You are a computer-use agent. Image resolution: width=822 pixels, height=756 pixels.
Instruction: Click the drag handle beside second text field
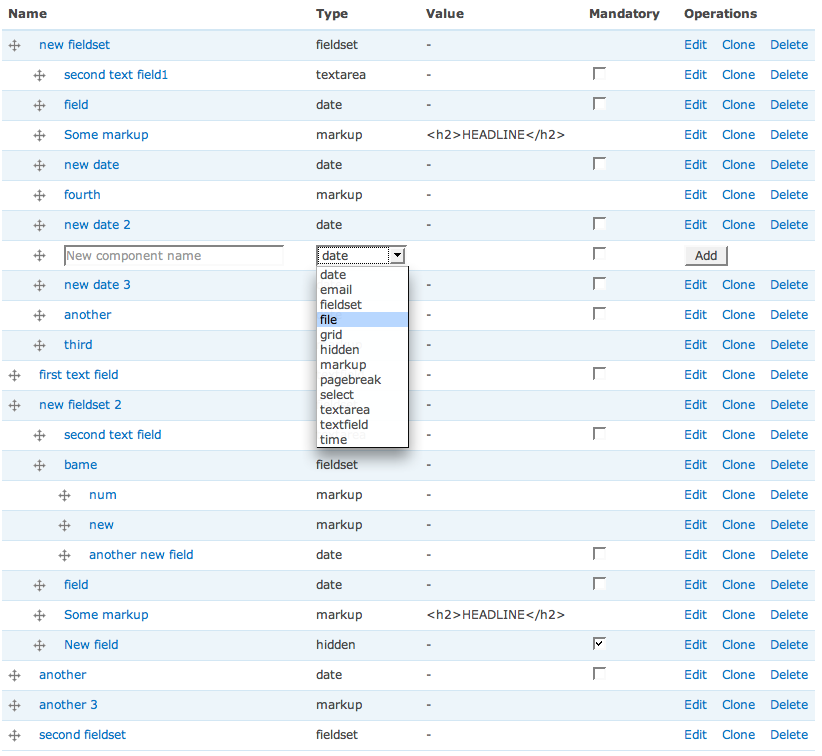tap(39, 435)
